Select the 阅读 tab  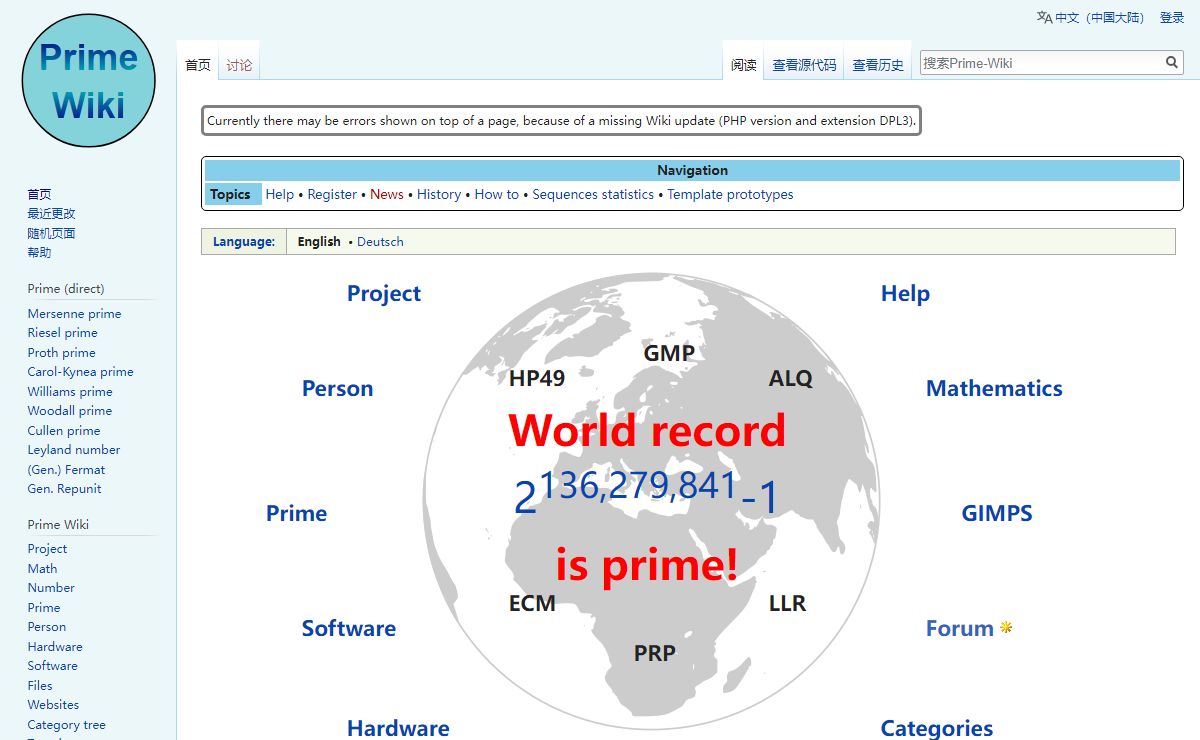(744, 65)
